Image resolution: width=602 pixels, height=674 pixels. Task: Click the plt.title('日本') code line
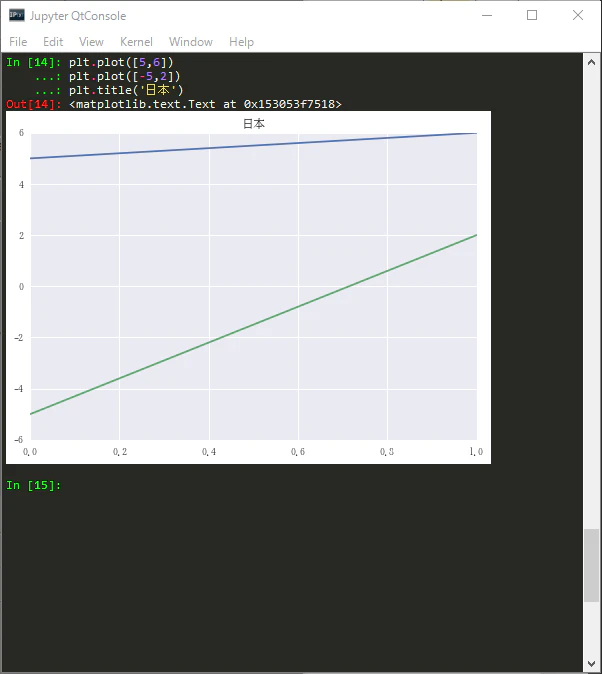126,90
